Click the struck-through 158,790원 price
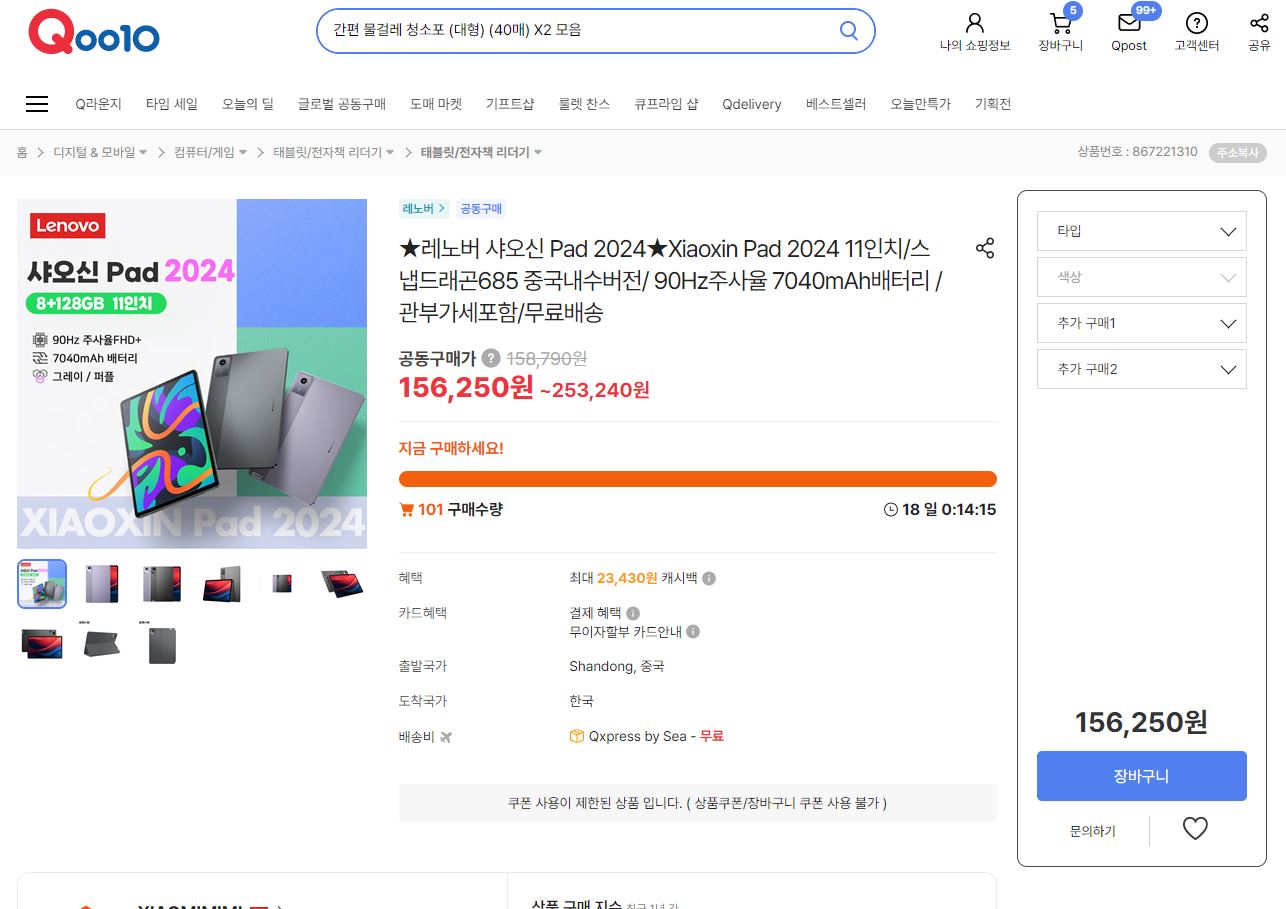This screenshot has width=1286, height=909. tap(547, 358)
